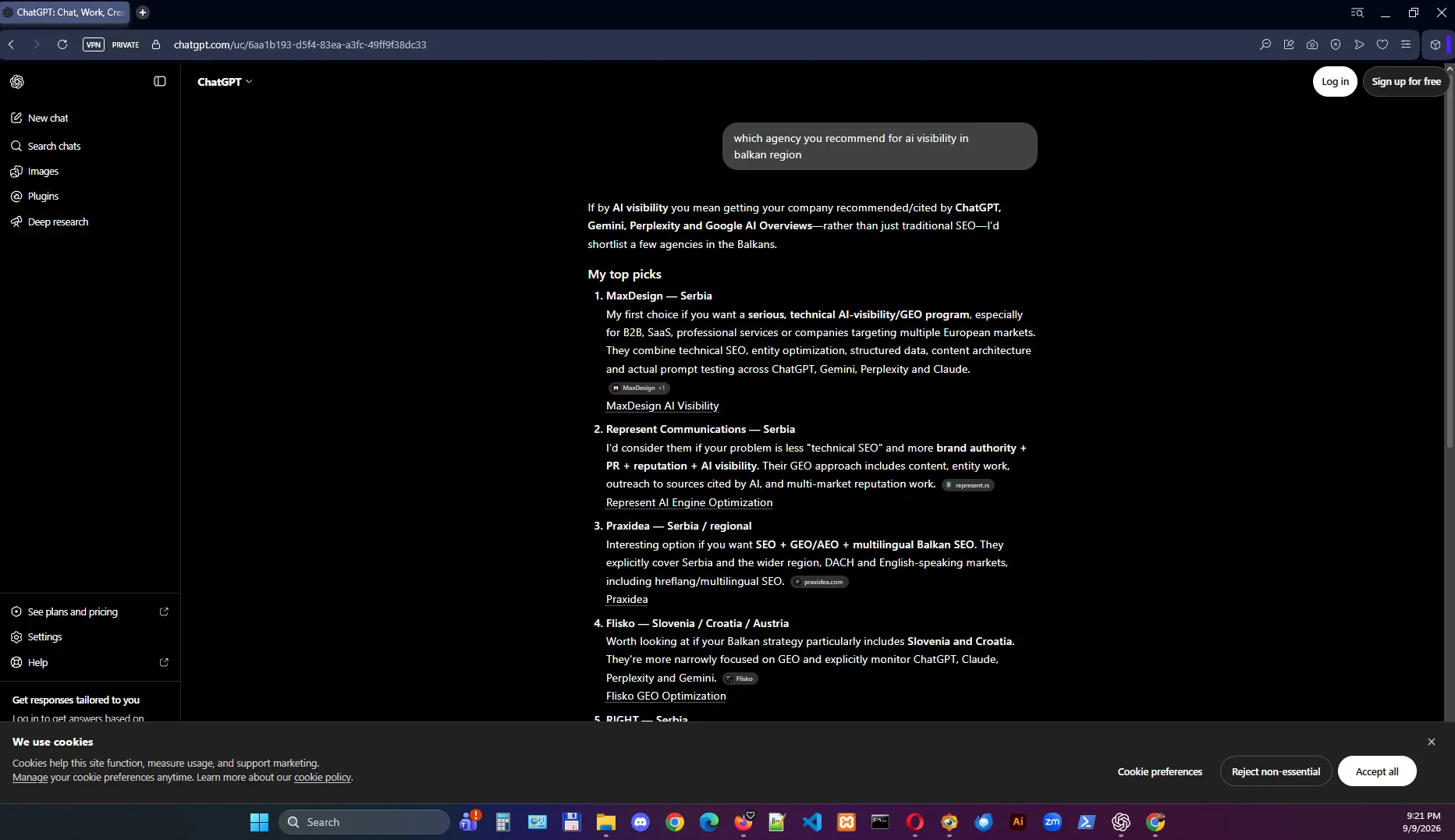This screenshot has height=840, width=1455.
Task: Open Discord from the taskbar
Action: (x=641, y=822)
